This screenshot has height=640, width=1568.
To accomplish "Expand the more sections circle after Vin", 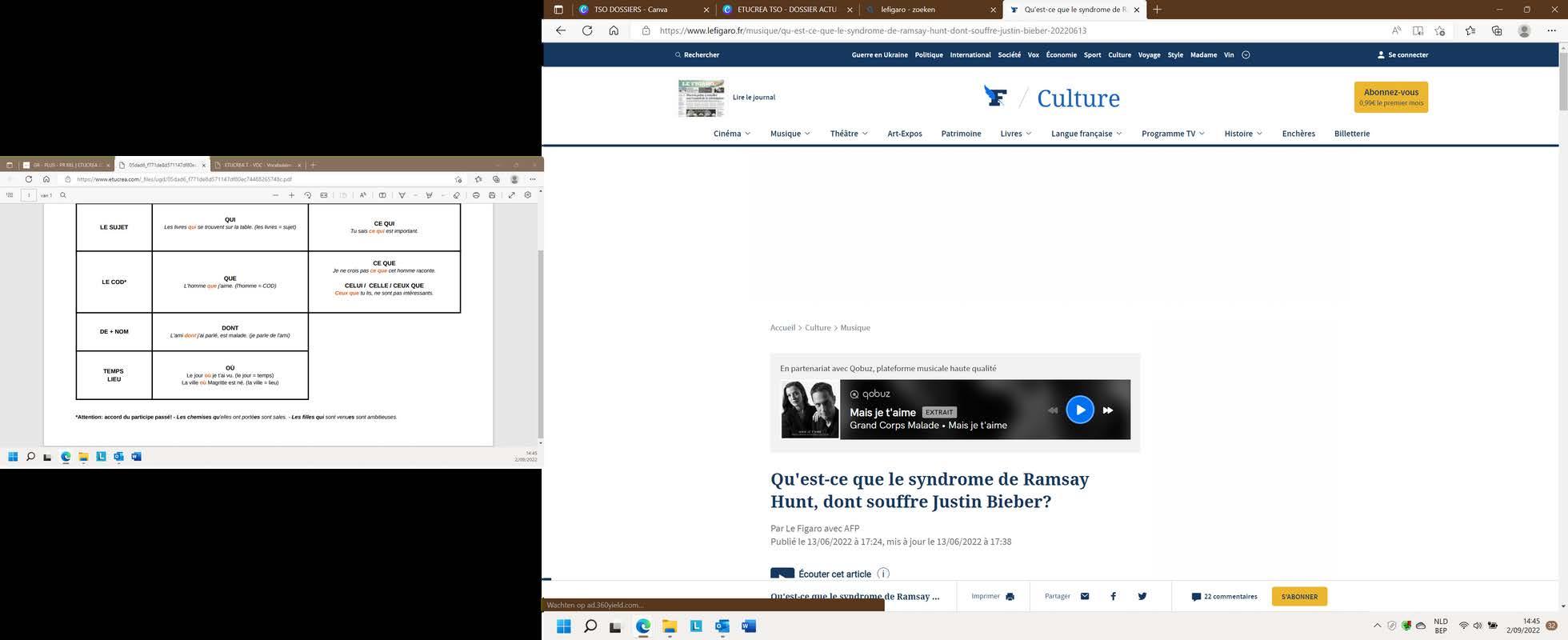I will pos(1246,54).
